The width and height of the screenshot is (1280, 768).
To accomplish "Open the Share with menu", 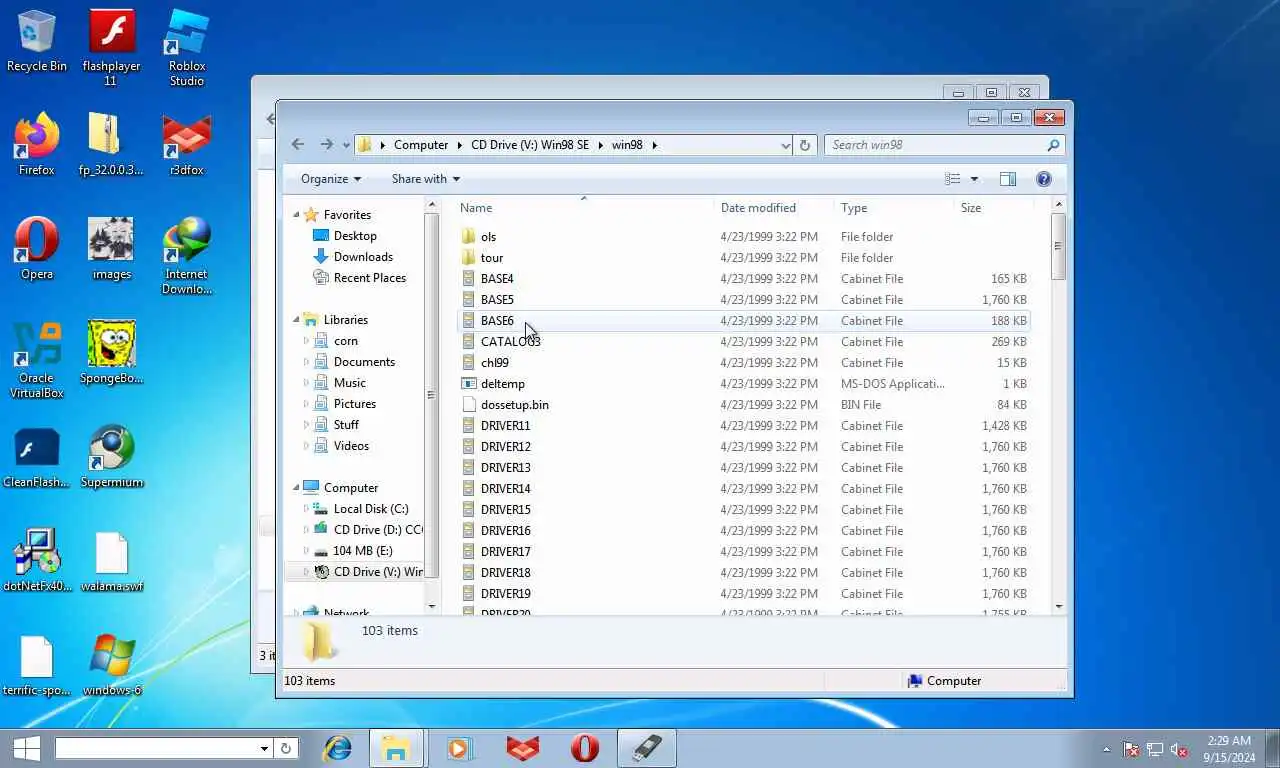I will point(426,179).
